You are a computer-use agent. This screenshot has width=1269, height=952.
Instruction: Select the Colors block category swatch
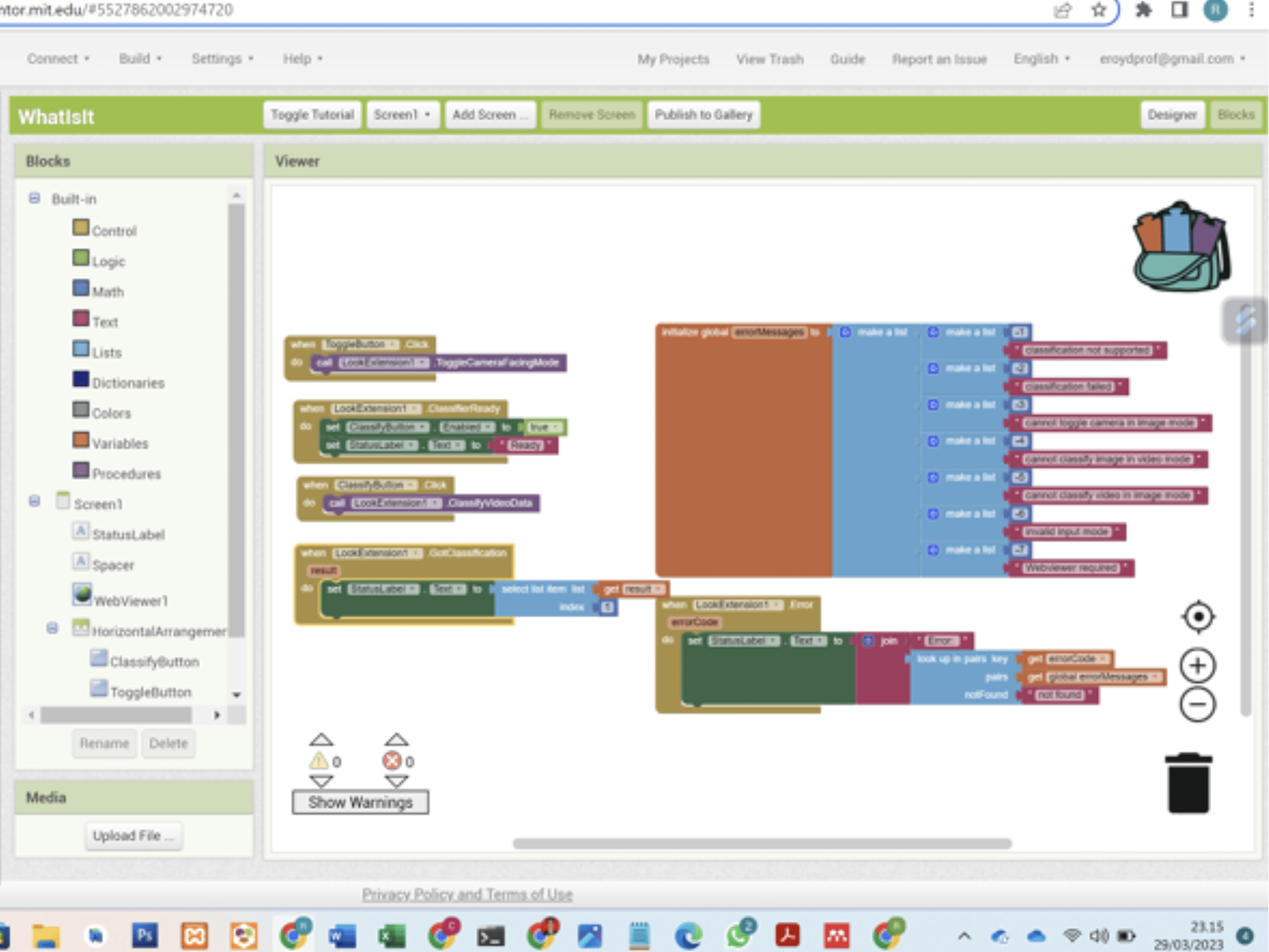(x=81, y=410)
